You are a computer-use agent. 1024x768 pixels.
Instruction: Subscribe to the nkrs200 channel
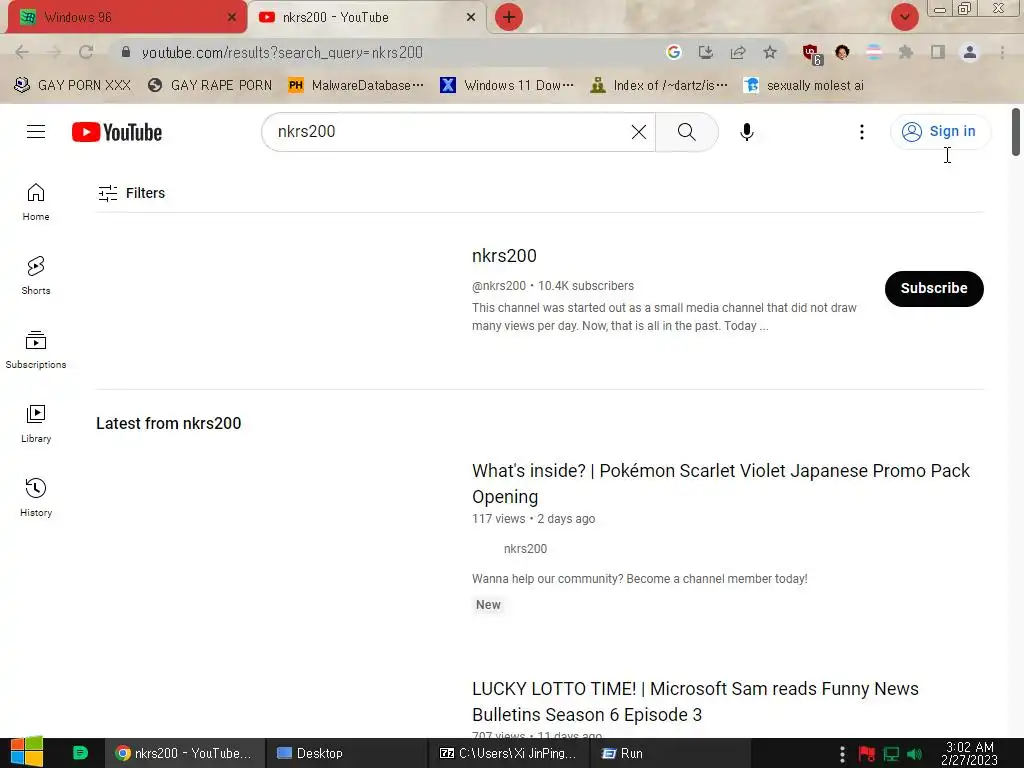pyautogui.click(x=934, y=289)
